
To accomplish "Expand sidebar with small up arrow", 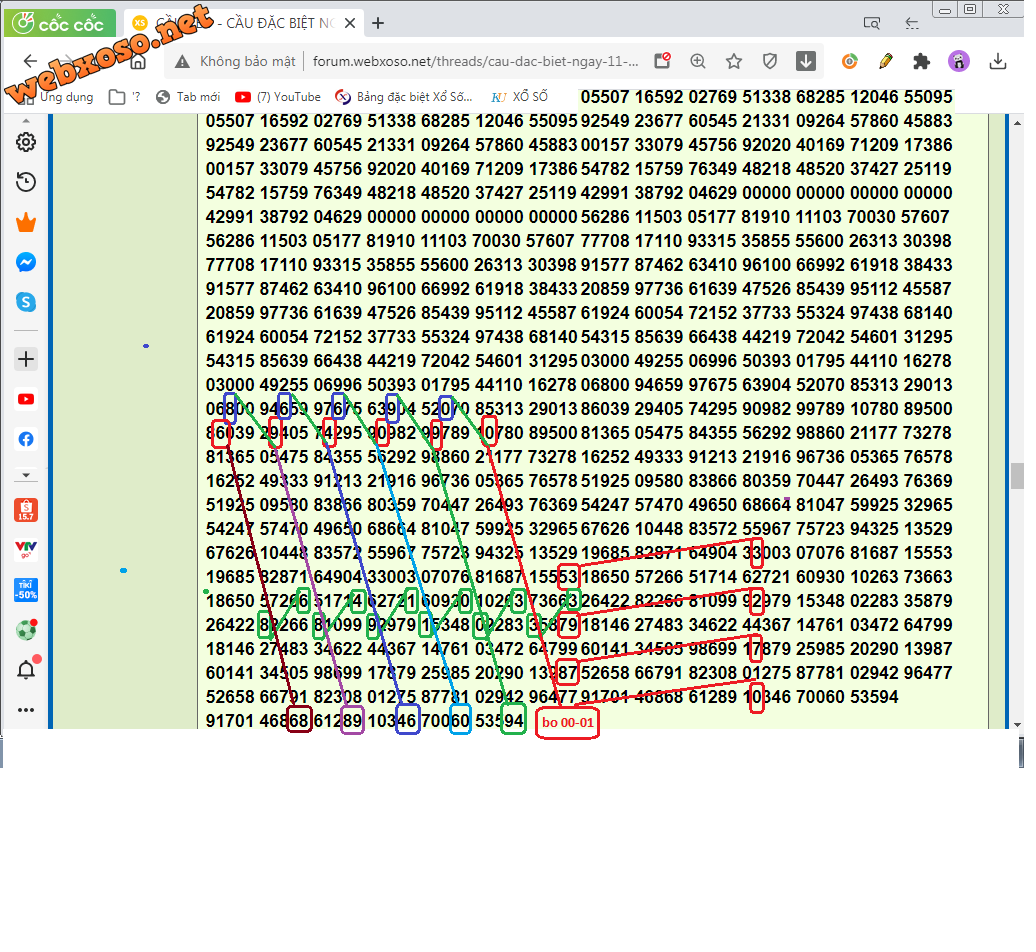I will [x=26, y=121].
